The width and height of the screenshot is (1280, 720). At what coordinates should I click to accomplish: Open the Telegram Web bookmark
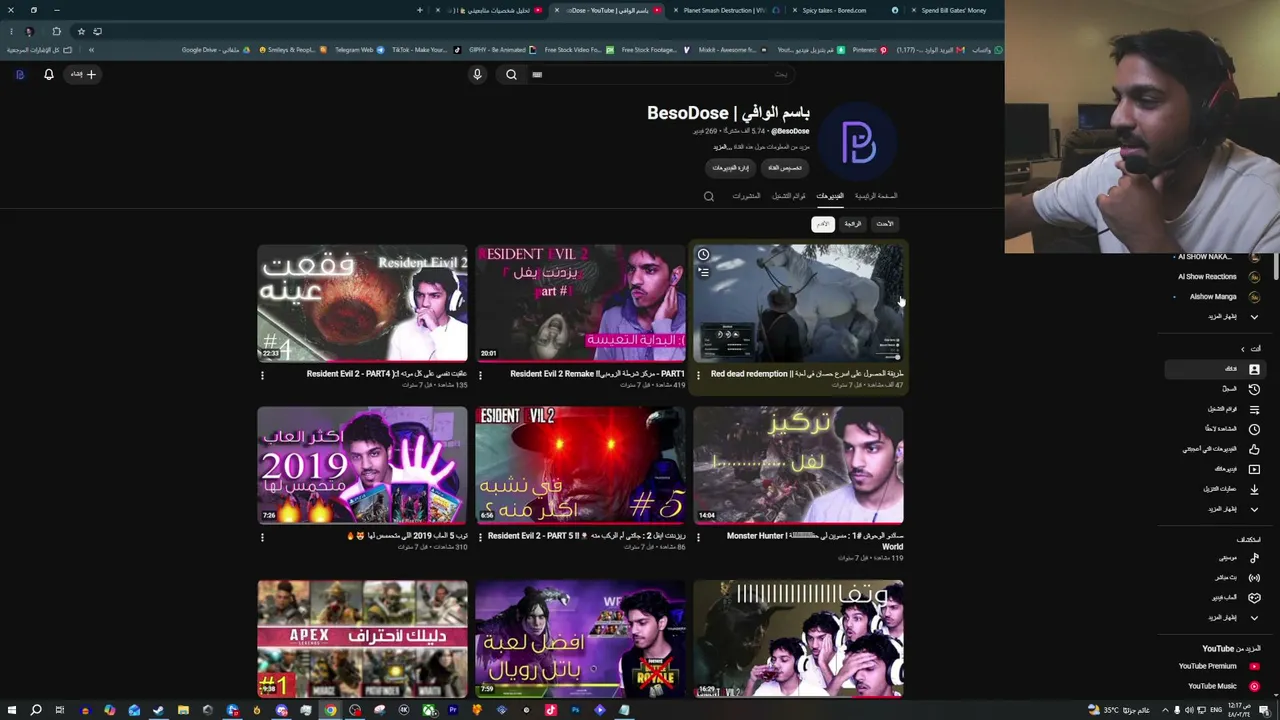359,50
